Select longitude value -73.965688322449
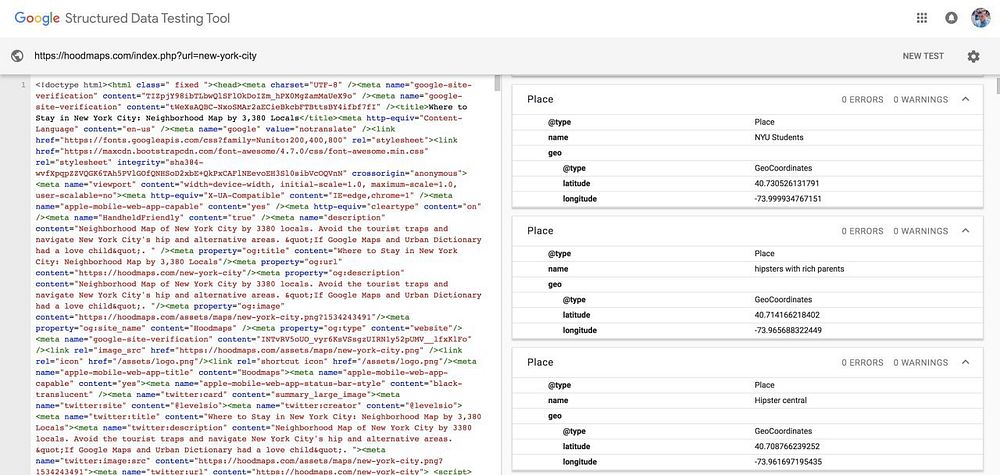 788,330
